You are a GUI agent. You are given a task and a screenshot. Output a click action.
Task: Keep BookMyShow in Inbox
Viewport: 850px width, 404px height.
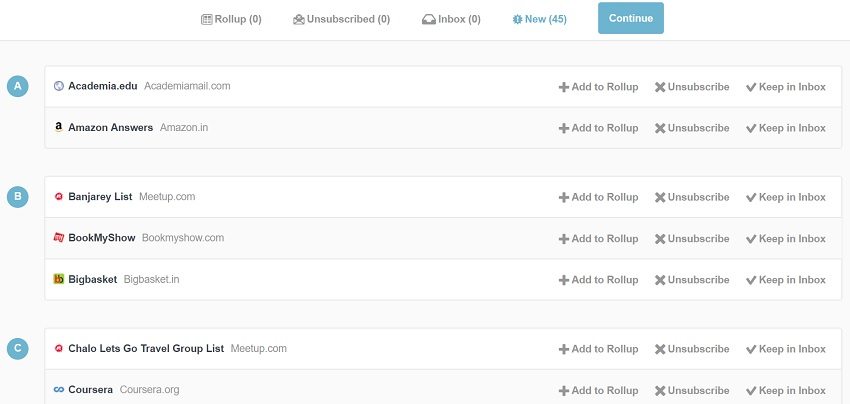(786, 239)
